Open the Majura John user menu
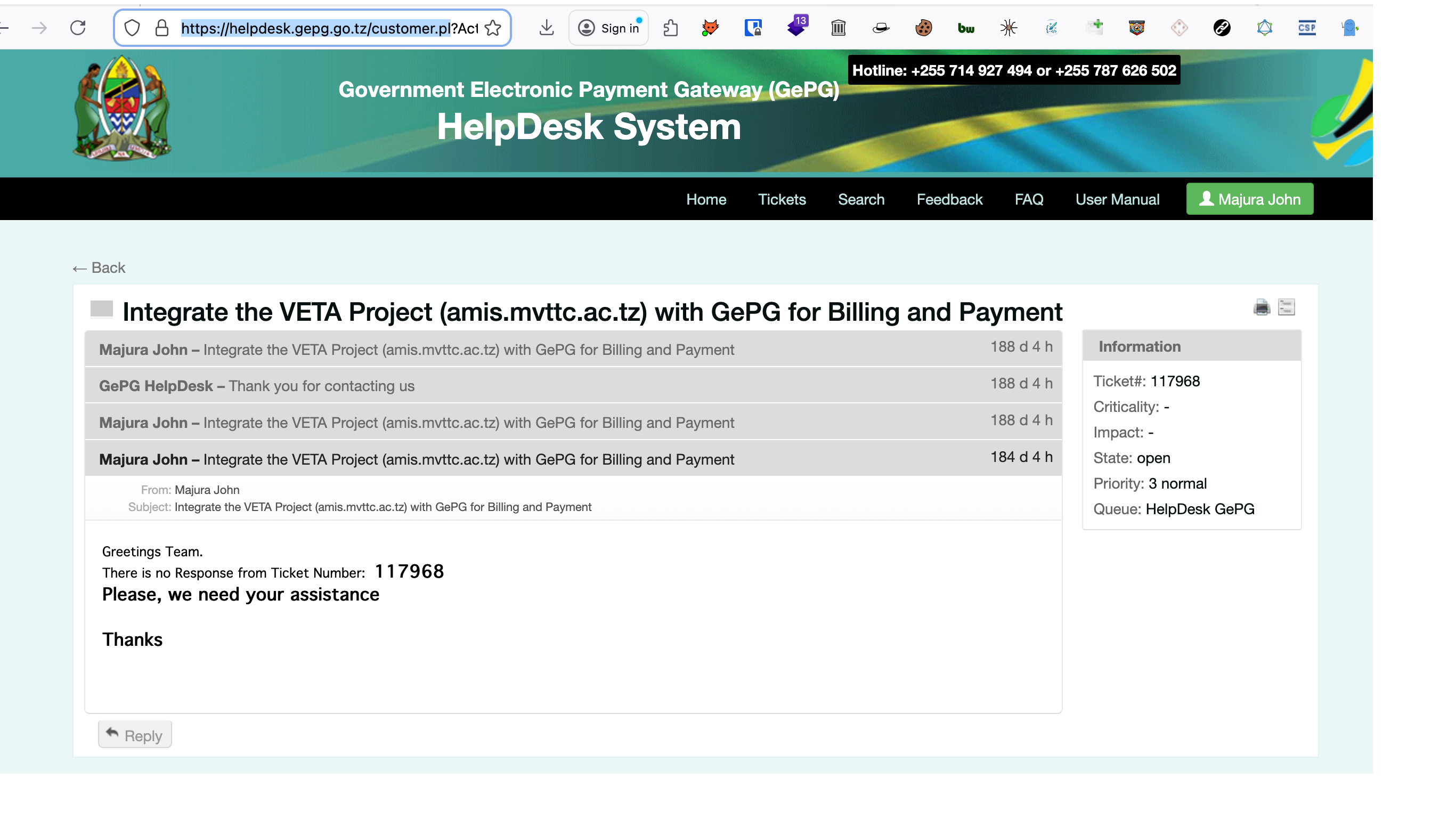The width and height of the screenshot is (1456, 819). 1249,199
